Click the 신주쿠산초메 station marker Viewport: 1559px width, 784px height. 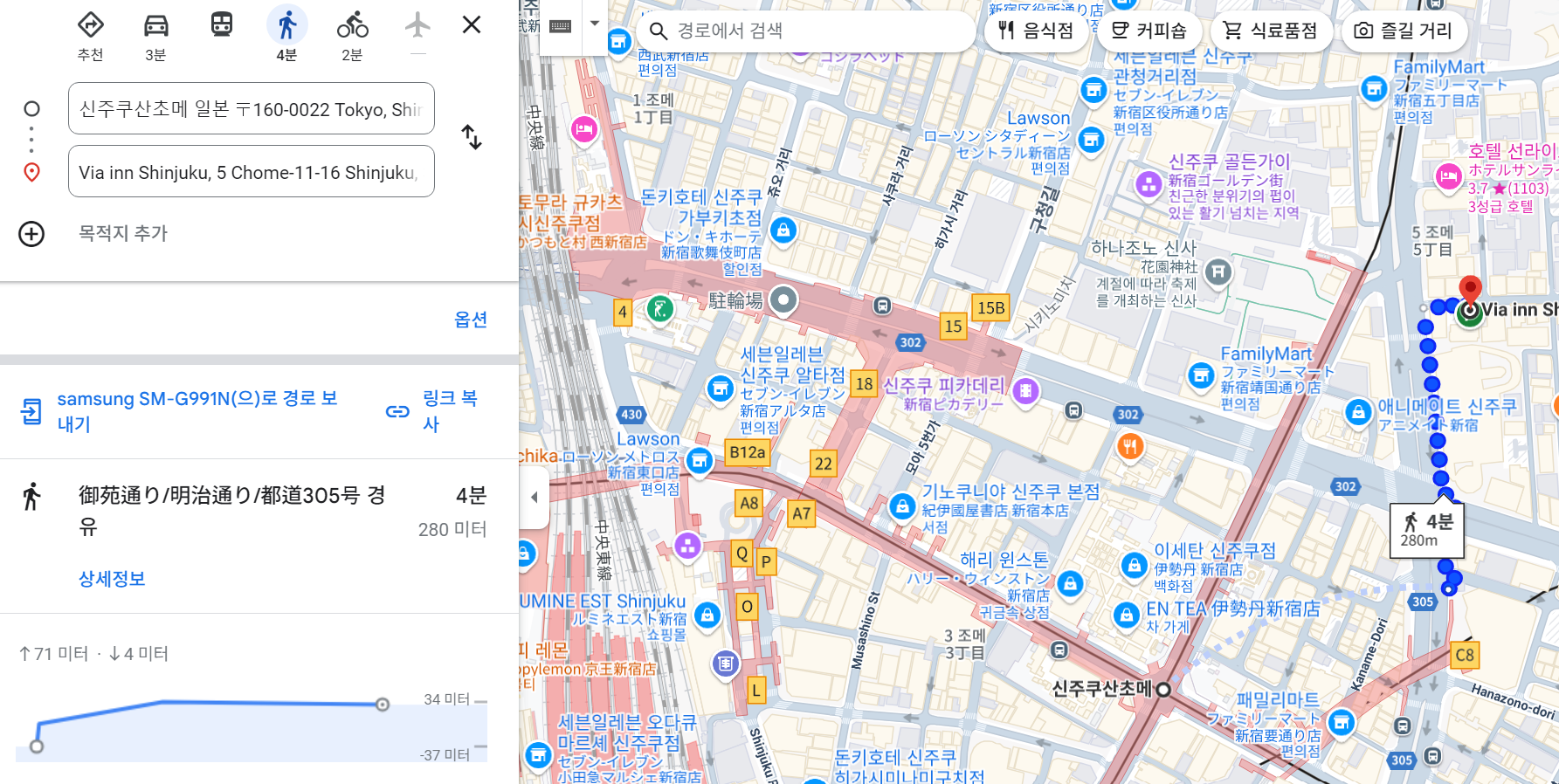pyautogui.click(x=1163, y=690)
